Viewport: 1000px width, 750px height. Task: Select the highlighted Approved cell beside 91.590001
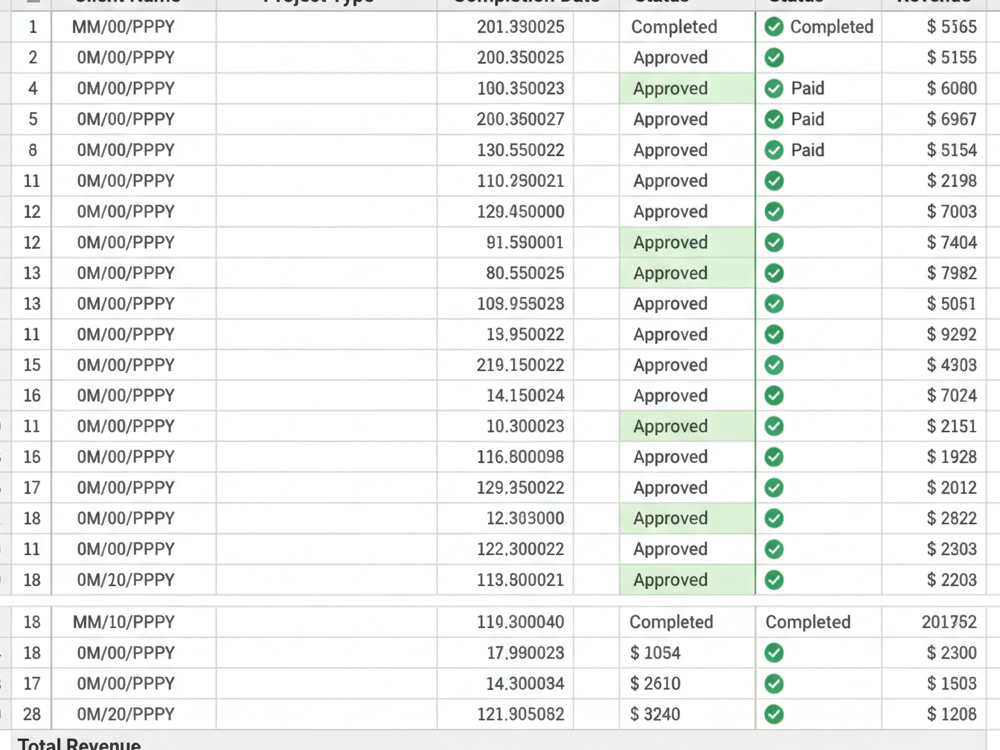tap(687, 242)
